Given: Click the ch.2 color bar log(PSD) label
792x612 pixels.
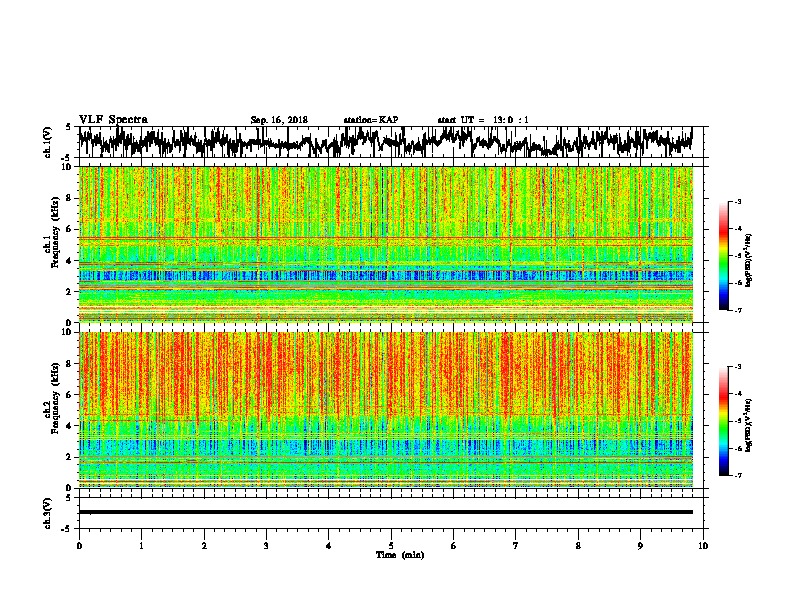Looking at the screenshot, I should pos(748,425).
